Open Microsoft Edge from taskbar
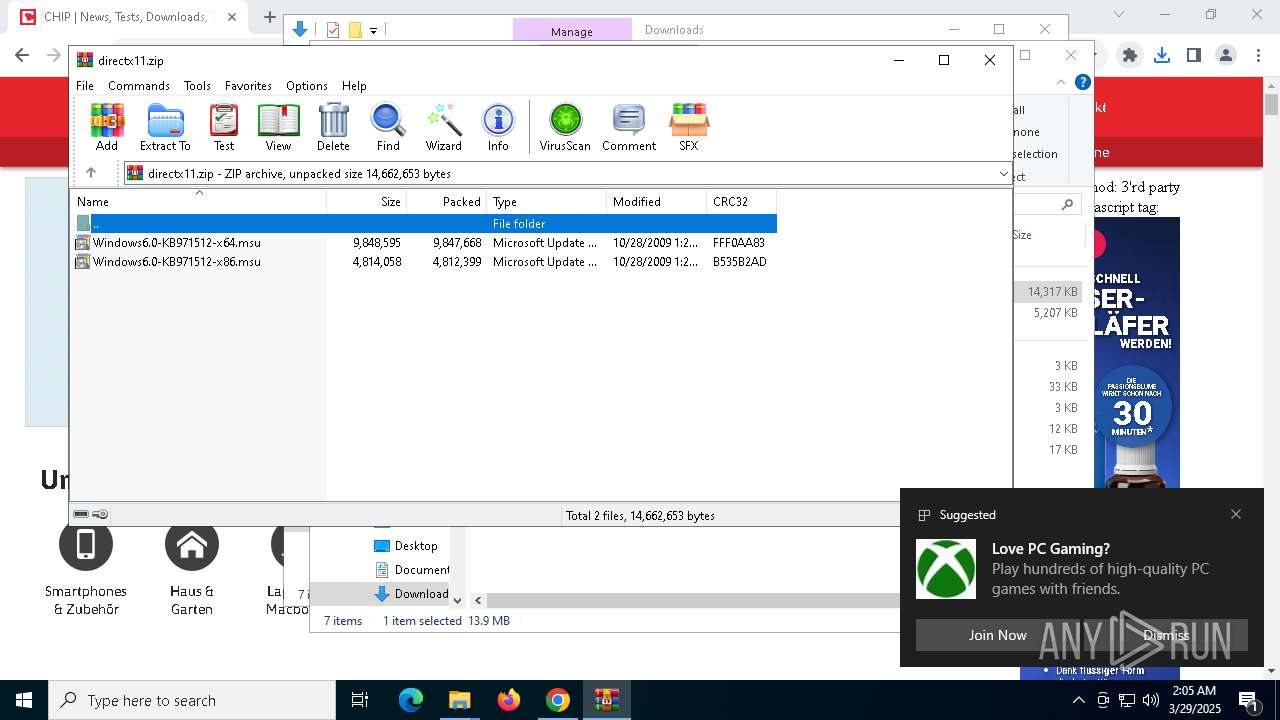The image size is (1280, 720). [411, 700]
